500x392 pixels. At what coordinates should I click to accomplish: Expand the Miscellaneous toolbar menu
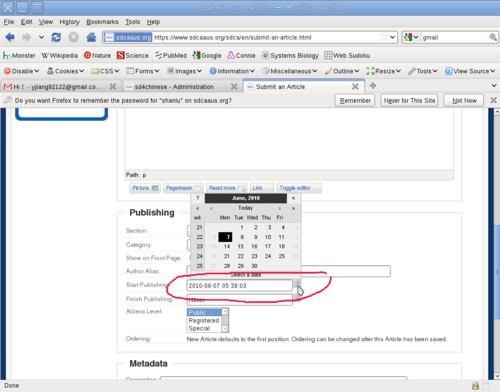click(x=289, y=71)
